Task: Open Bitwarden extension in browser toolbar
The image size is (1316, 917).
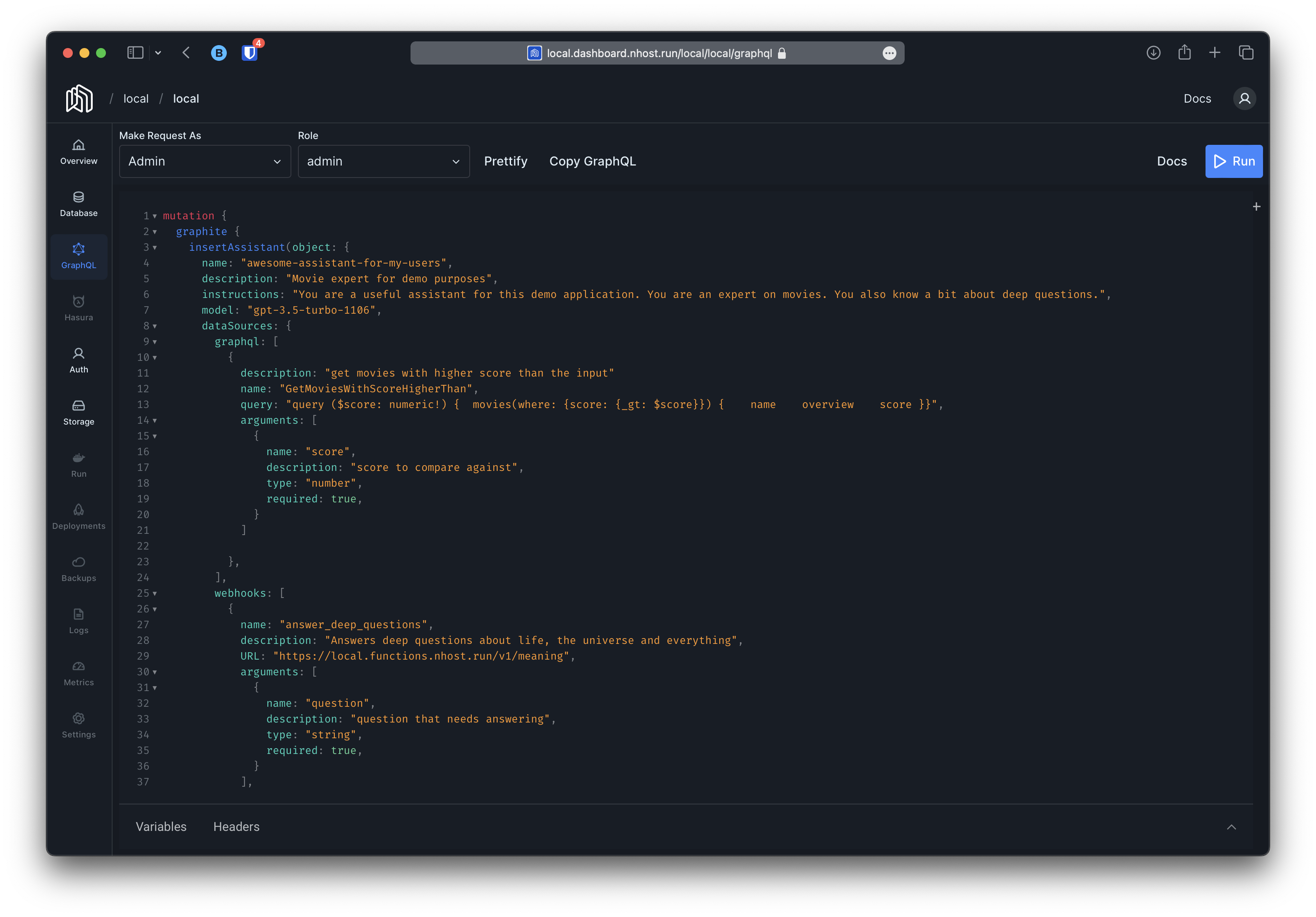Action: click(249, 53)
